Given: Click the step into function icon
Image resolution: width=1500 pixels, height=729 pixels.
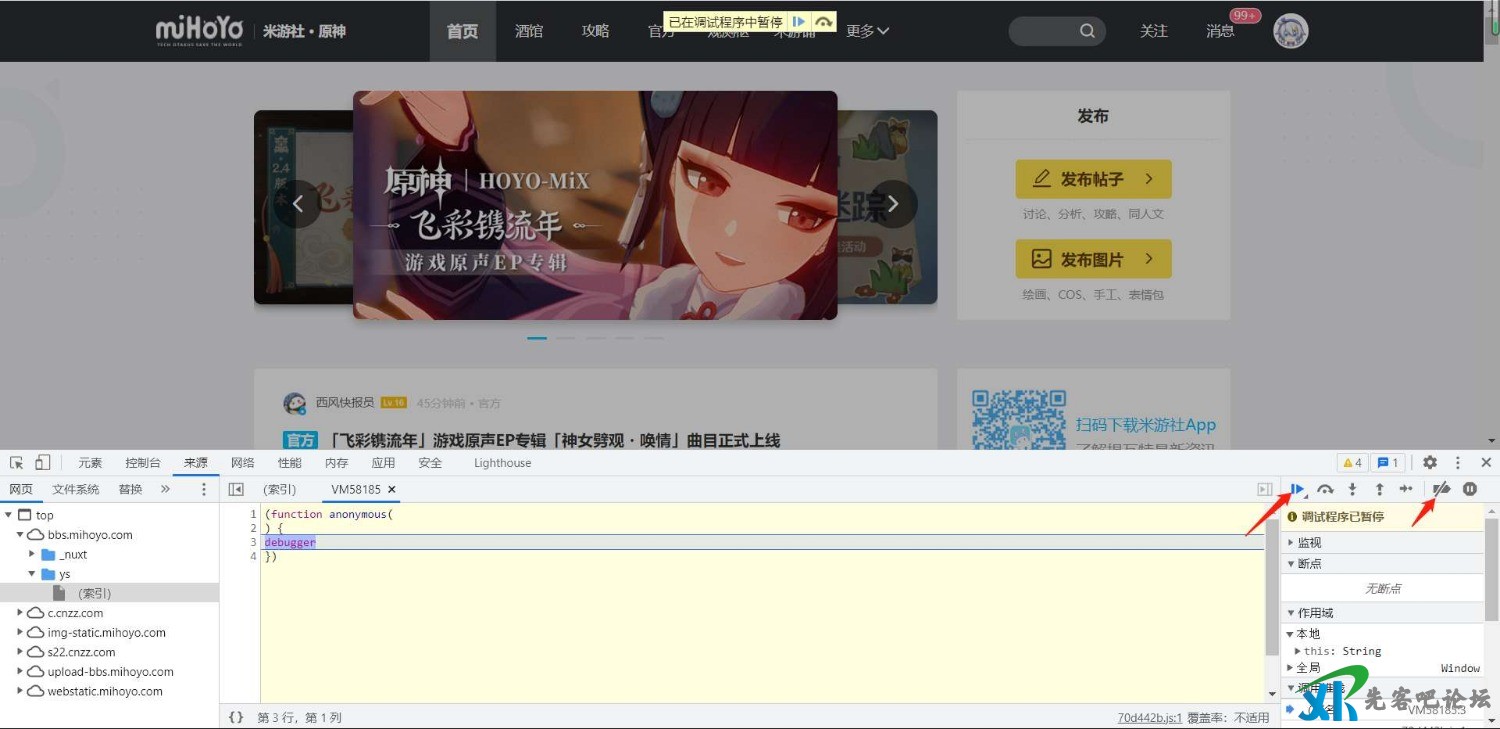Looking at the screenshot, I should (1352, 489).
